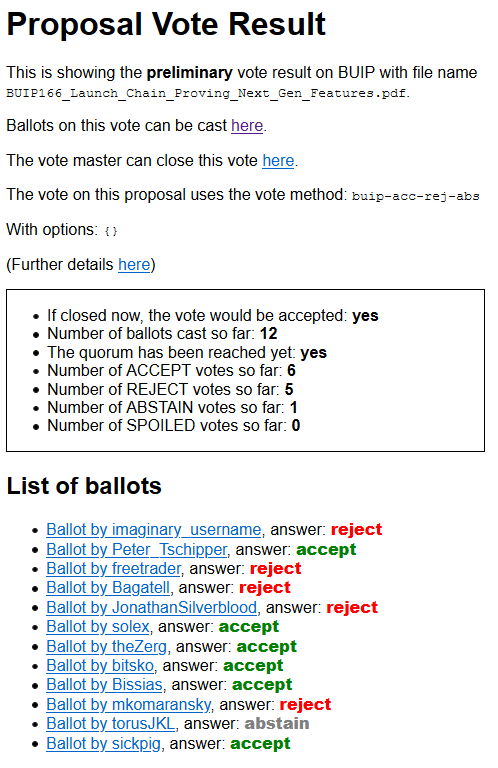Open Ballot by mkomaransky

click(x=129, y=704)
